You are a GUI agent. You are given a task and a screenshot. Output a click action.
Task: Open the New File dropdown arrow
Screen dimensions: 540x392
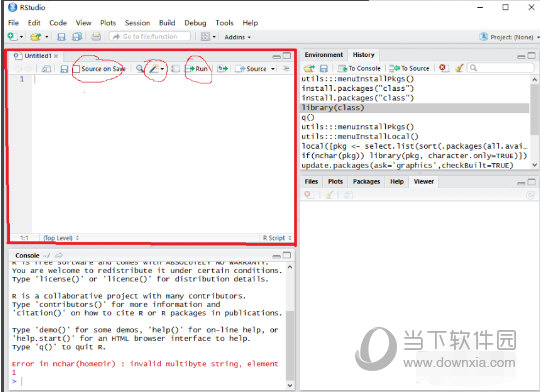tap(21, 37)
